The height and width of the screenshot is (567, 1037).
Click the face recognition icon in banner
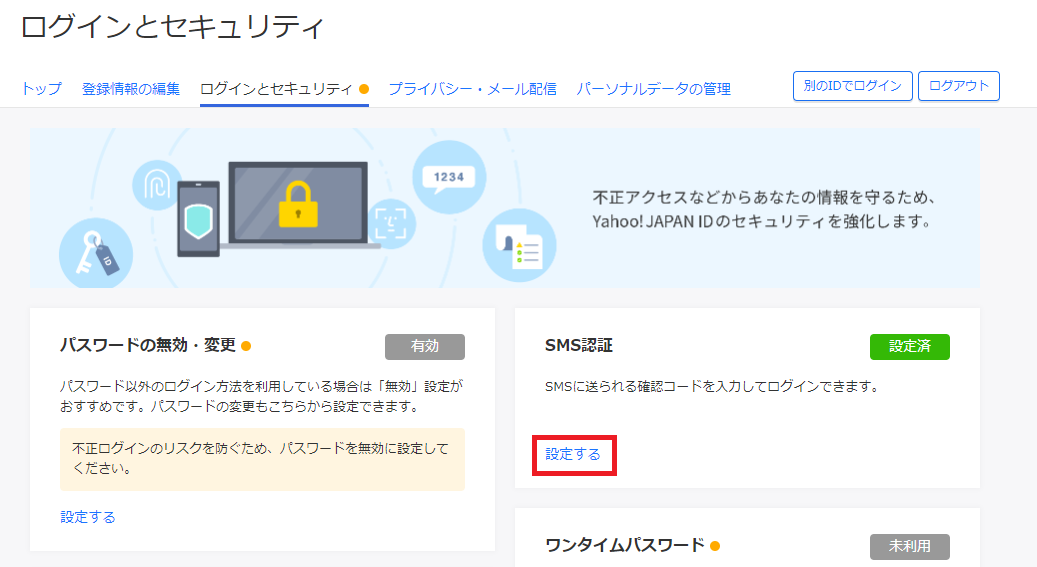391,224
